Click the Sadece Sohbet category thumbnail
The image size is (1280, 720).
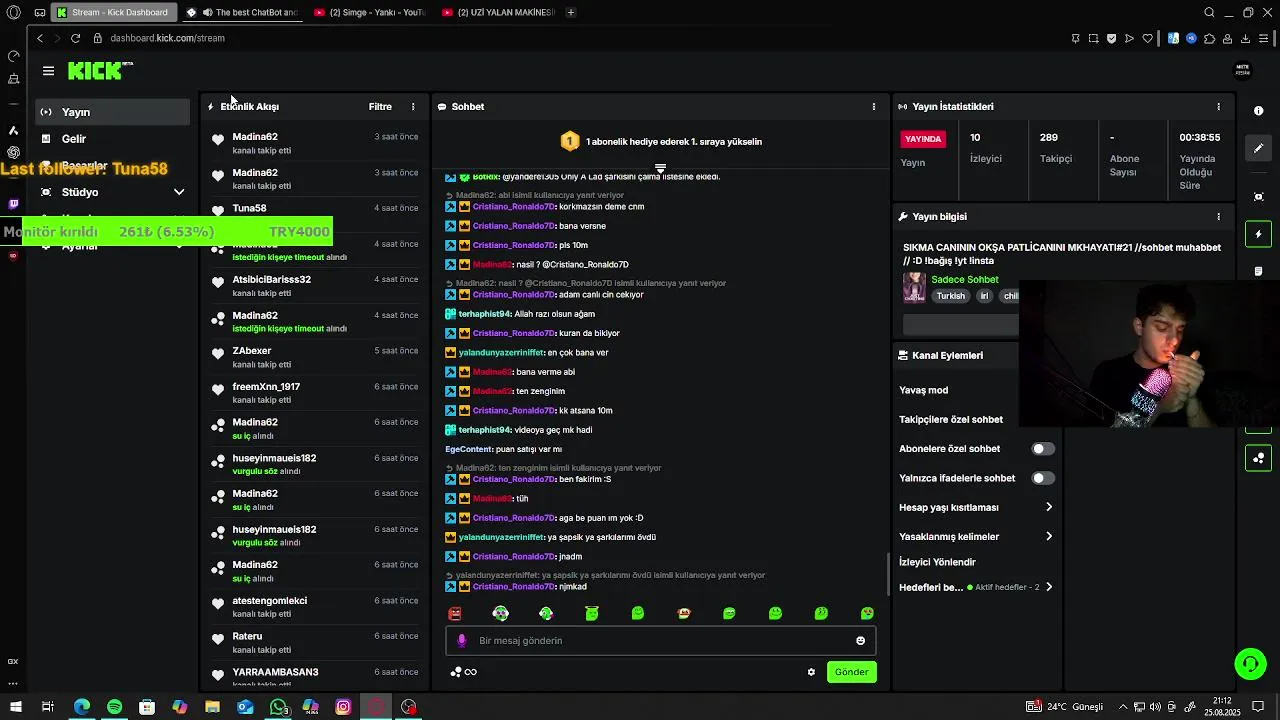tap(914, 287)
